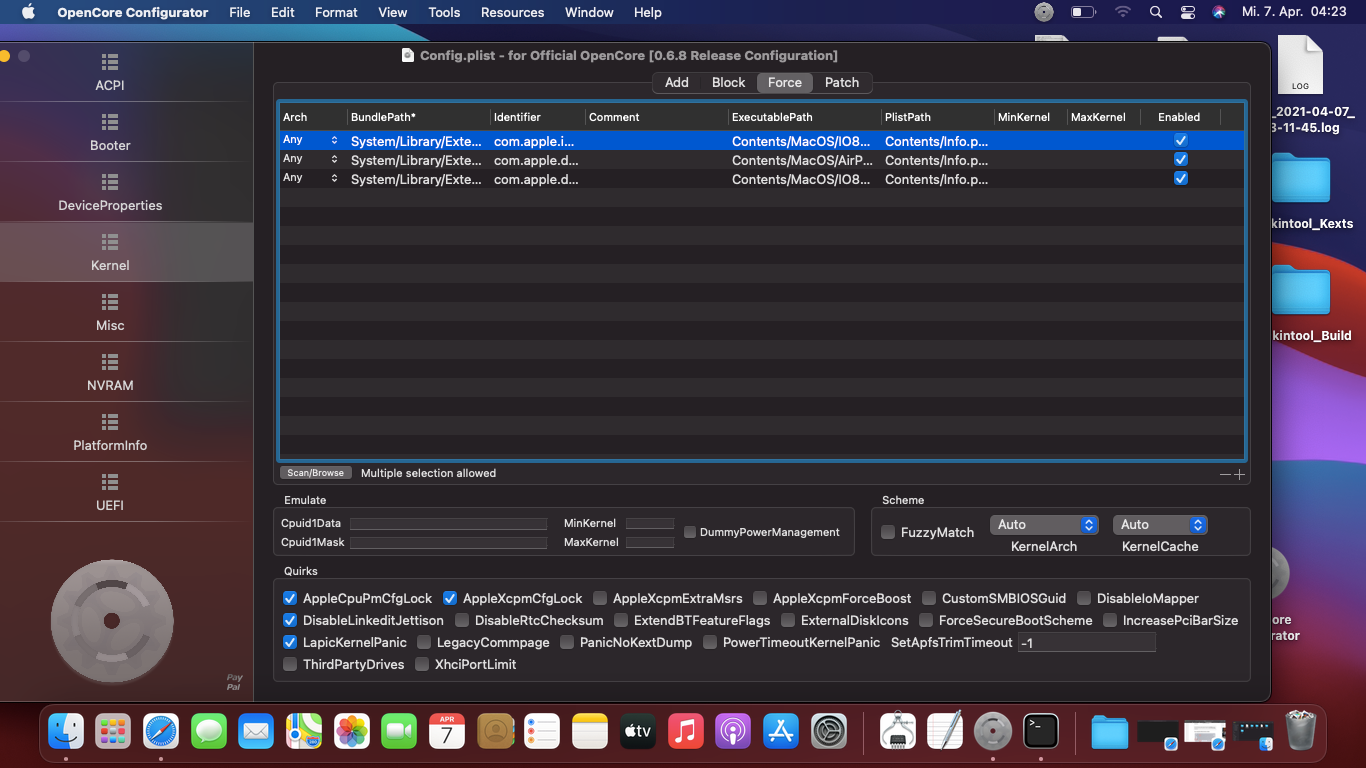Open Terminal from the Dock

(1041, 731)
